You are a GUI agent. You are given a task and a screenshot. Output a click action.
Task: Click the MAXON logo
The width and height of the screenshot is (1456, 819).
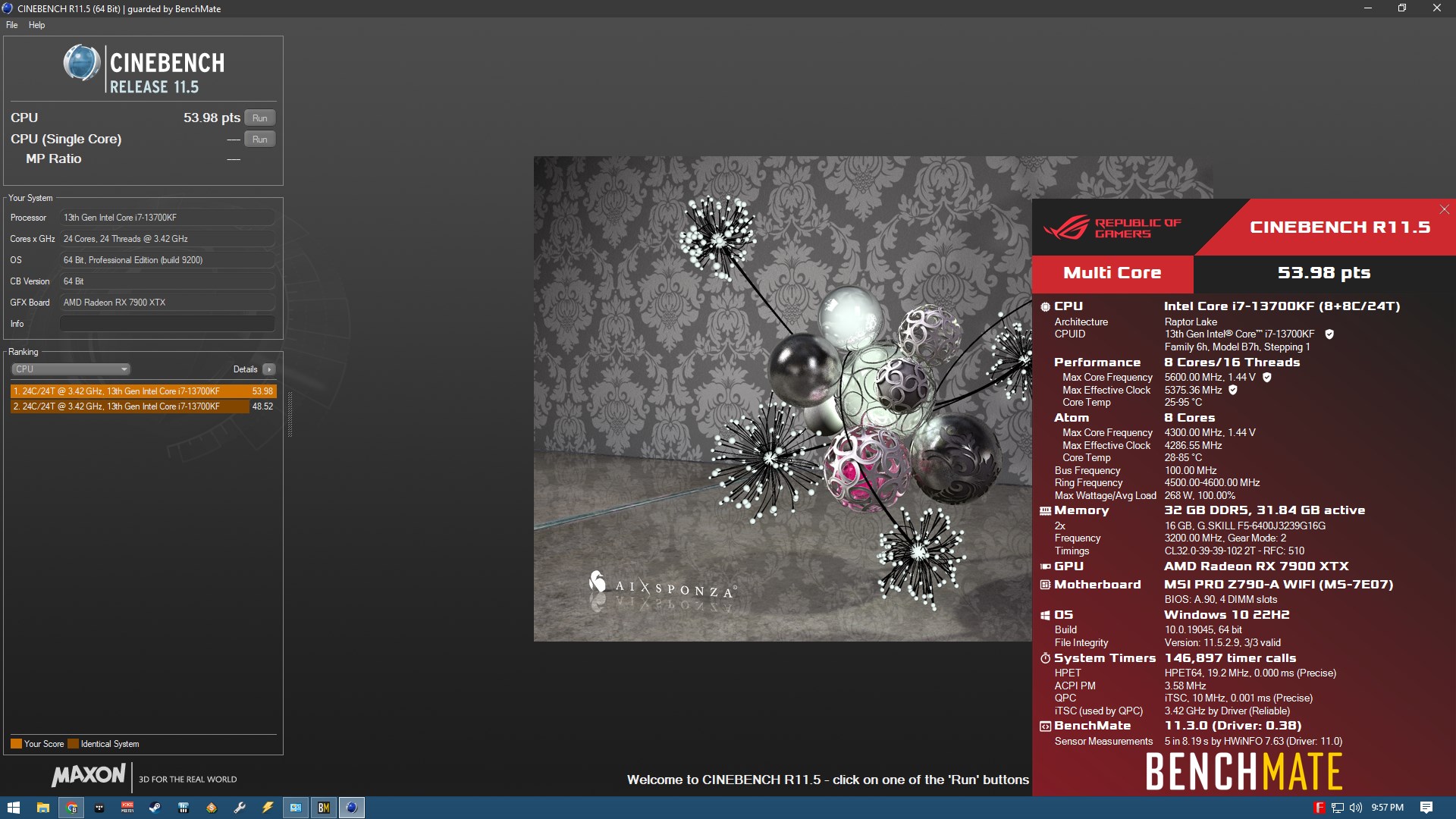pos(89,775)
